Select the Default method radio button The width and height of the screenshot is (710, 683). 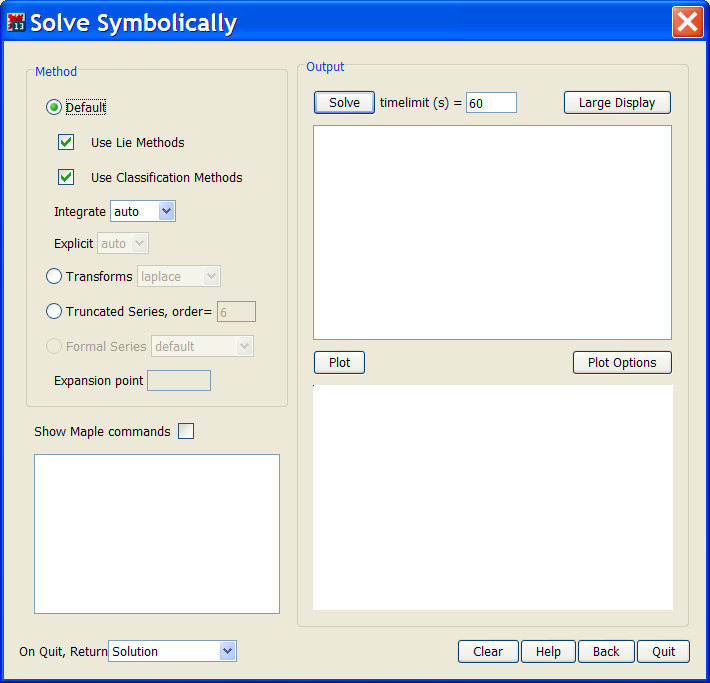(54, 107)
